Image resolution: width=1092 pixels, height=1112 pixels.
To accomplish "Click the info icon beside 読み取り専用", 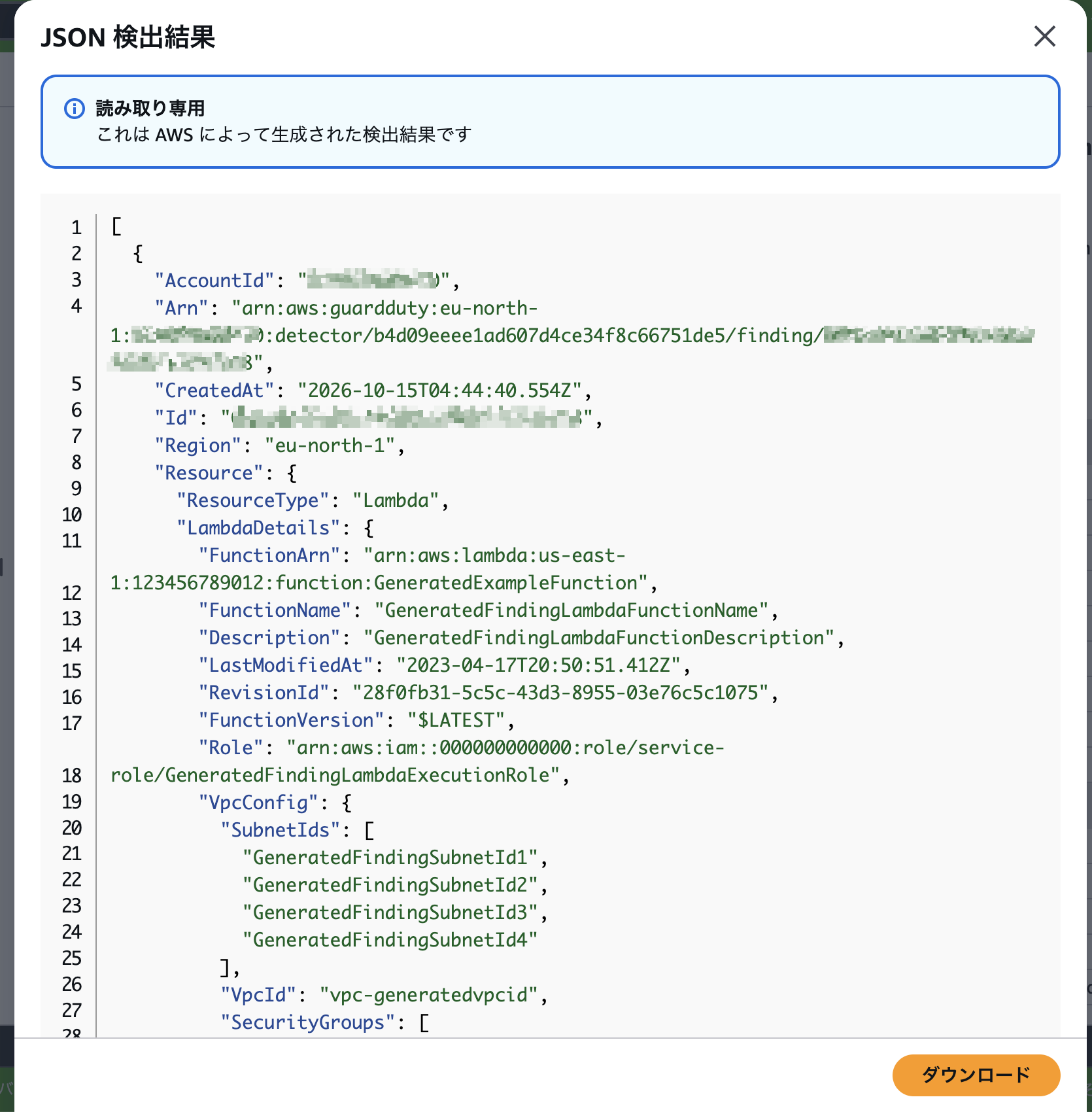I will pyautogui.click(x=75, y=109).
